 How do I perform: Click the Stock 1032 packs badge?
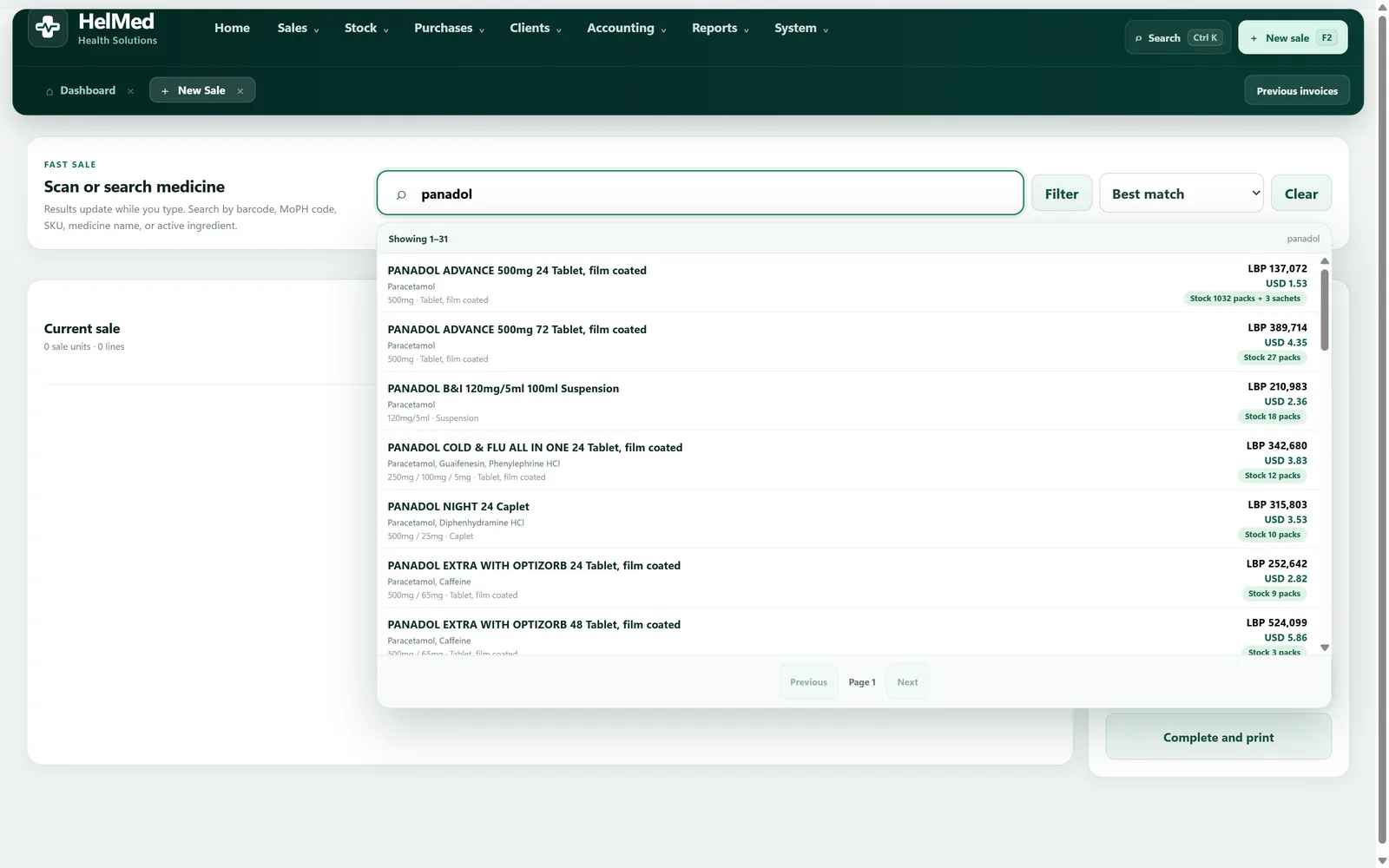point(1245,299)
